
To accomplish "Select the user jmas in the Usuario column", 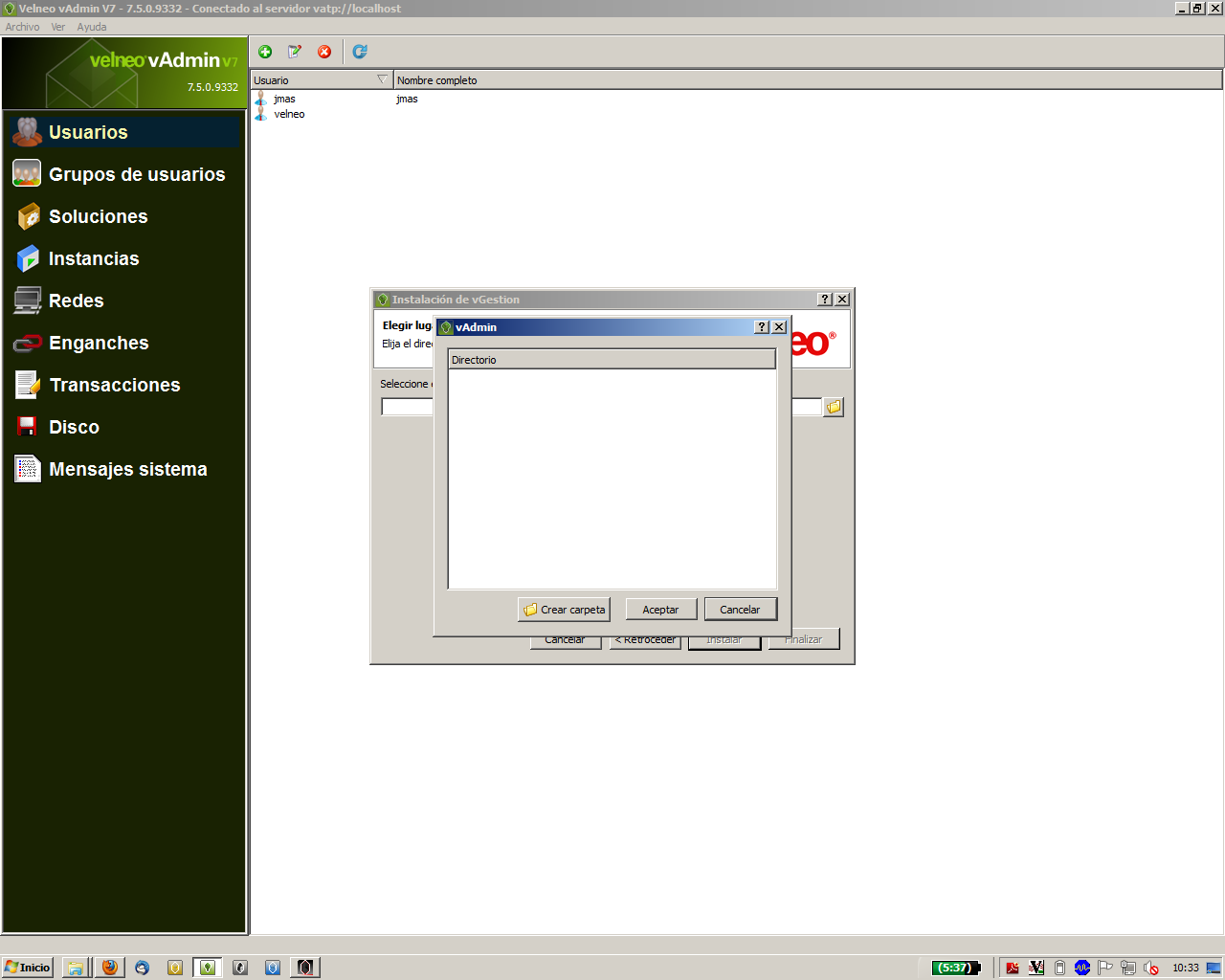I will tap(284, 99).
